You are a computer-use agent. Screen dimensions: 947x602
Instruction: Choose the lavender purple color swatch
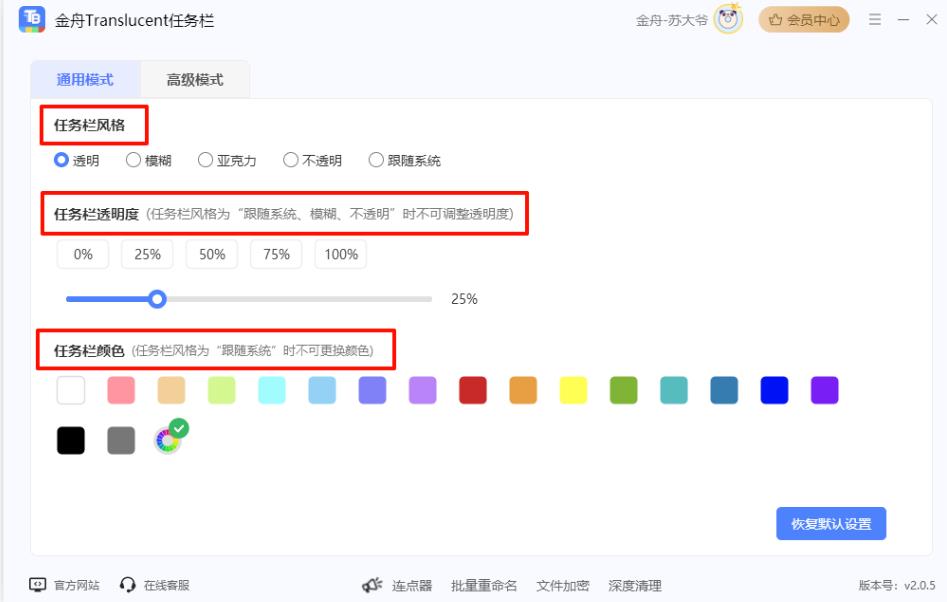coord(422,390)
